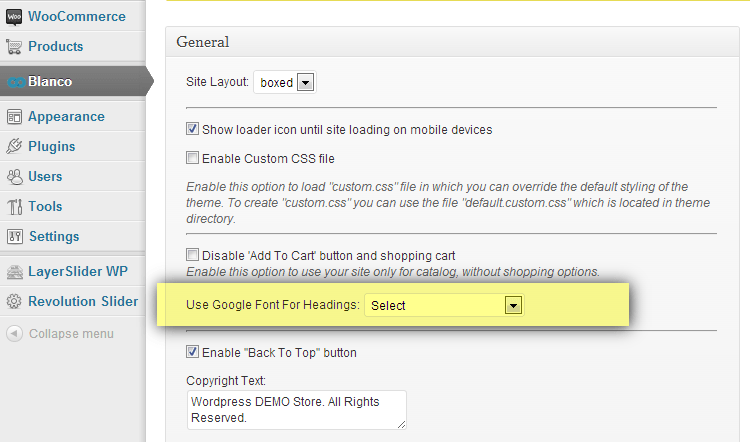Tick Disable 'Add To Cart' button checkbox

(x=193, y=256)
